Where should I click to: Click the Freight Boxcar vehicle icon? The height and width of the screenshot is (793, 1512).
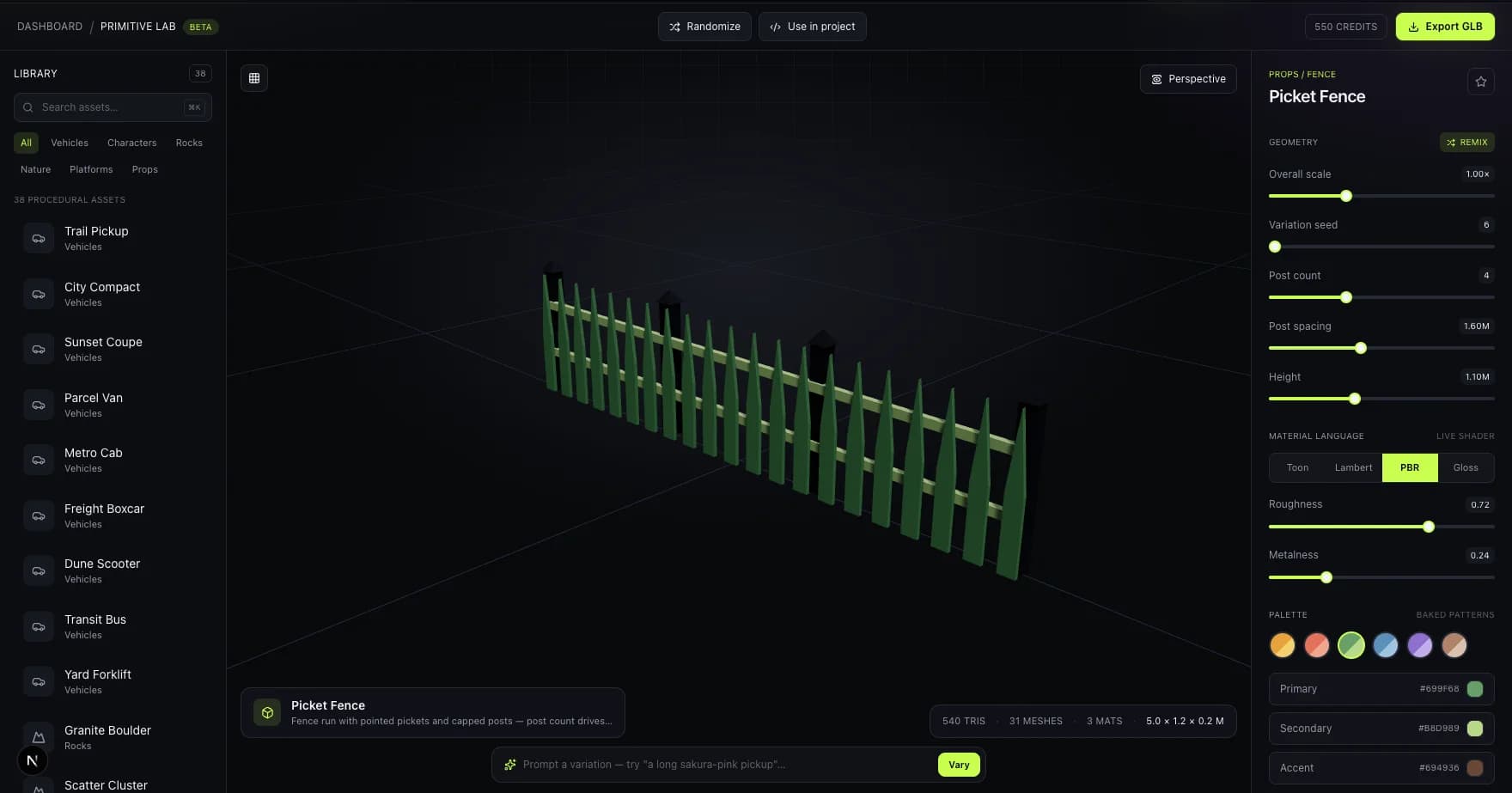click(39, 515)
